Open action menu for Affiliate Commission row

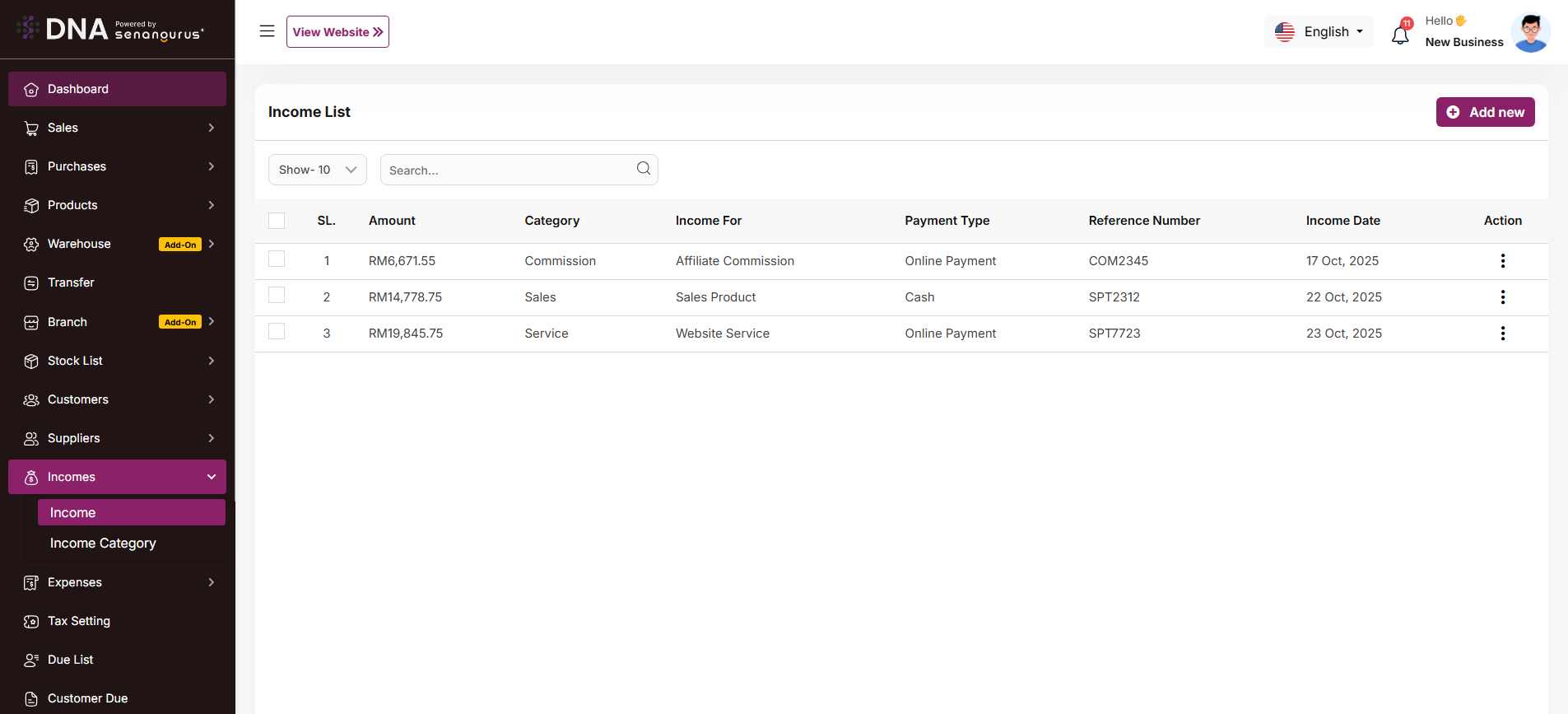pyautogui.click(x=1502, y=261)
